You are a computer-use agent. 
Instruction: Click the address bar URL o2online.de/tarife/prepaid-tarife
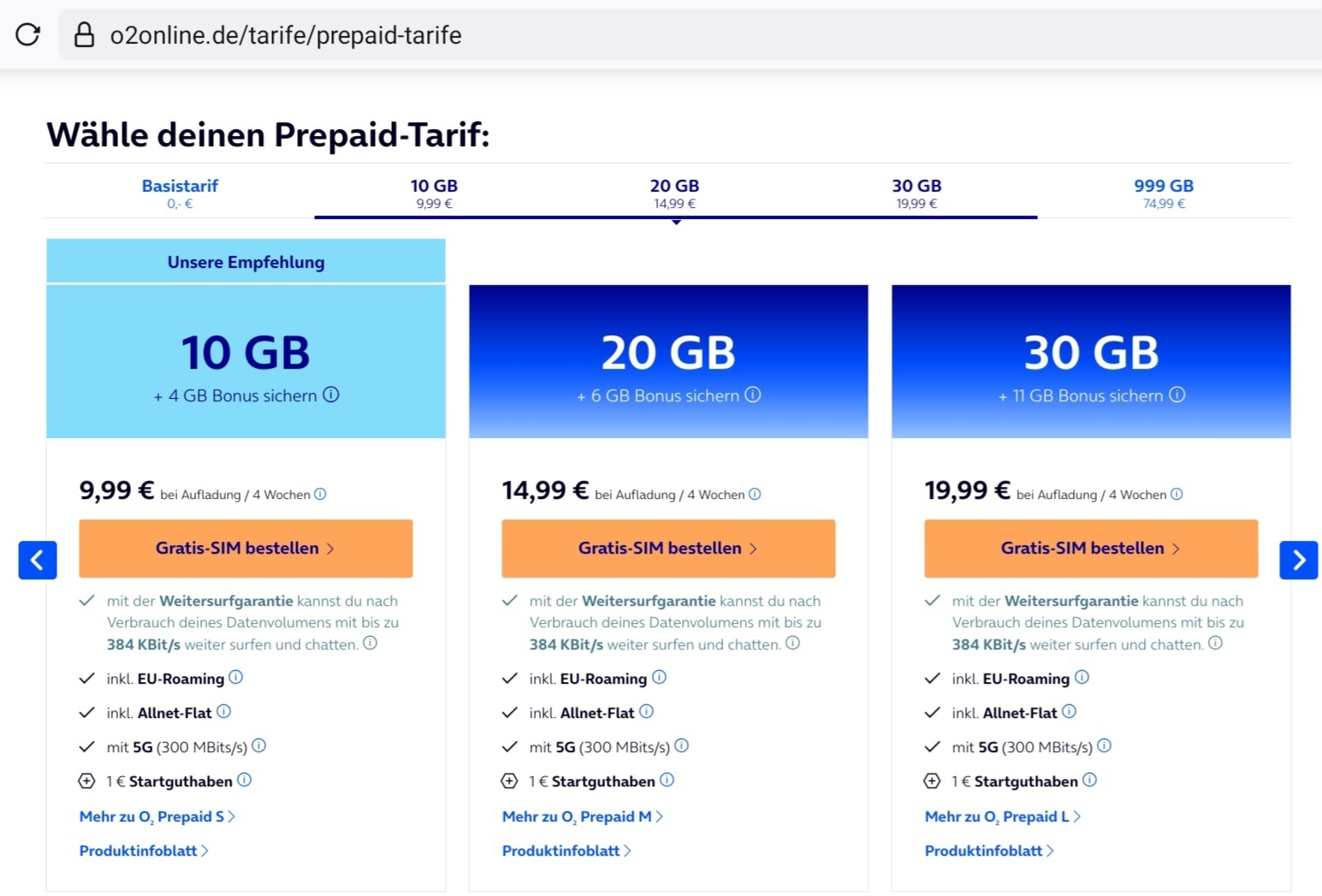(286, 35)
